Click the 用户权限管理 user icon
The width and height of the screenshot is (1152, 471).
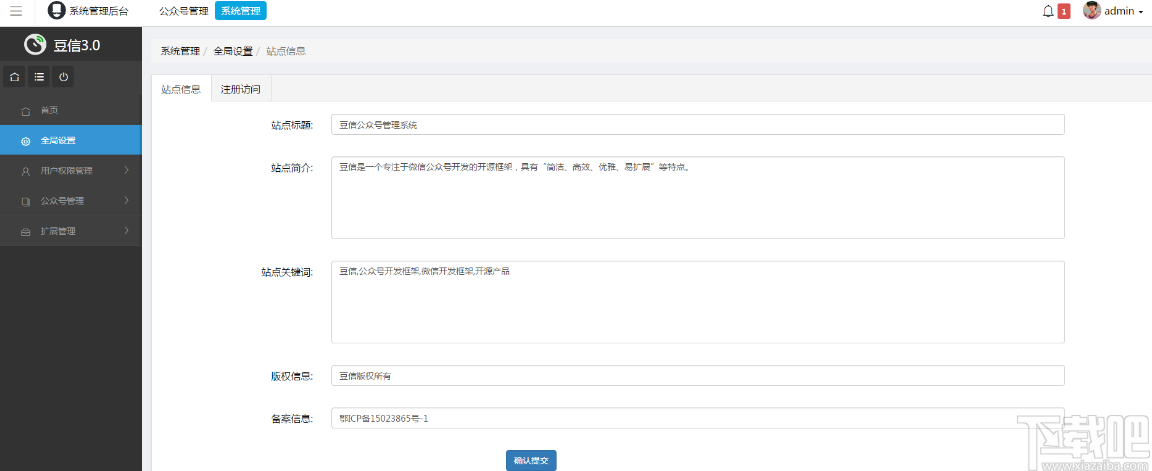(26, 171)
